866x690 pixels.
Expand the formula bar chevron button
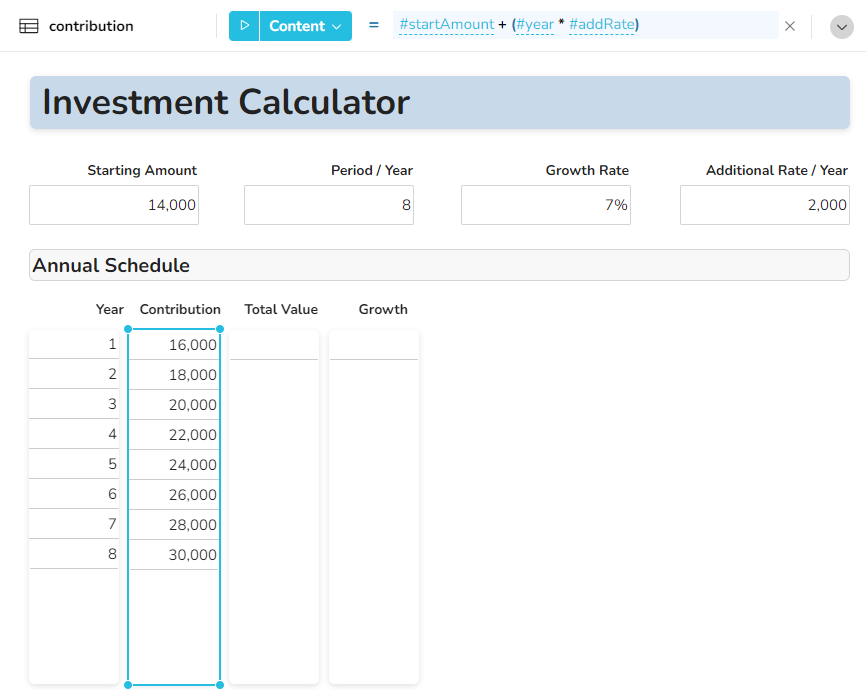842,27
